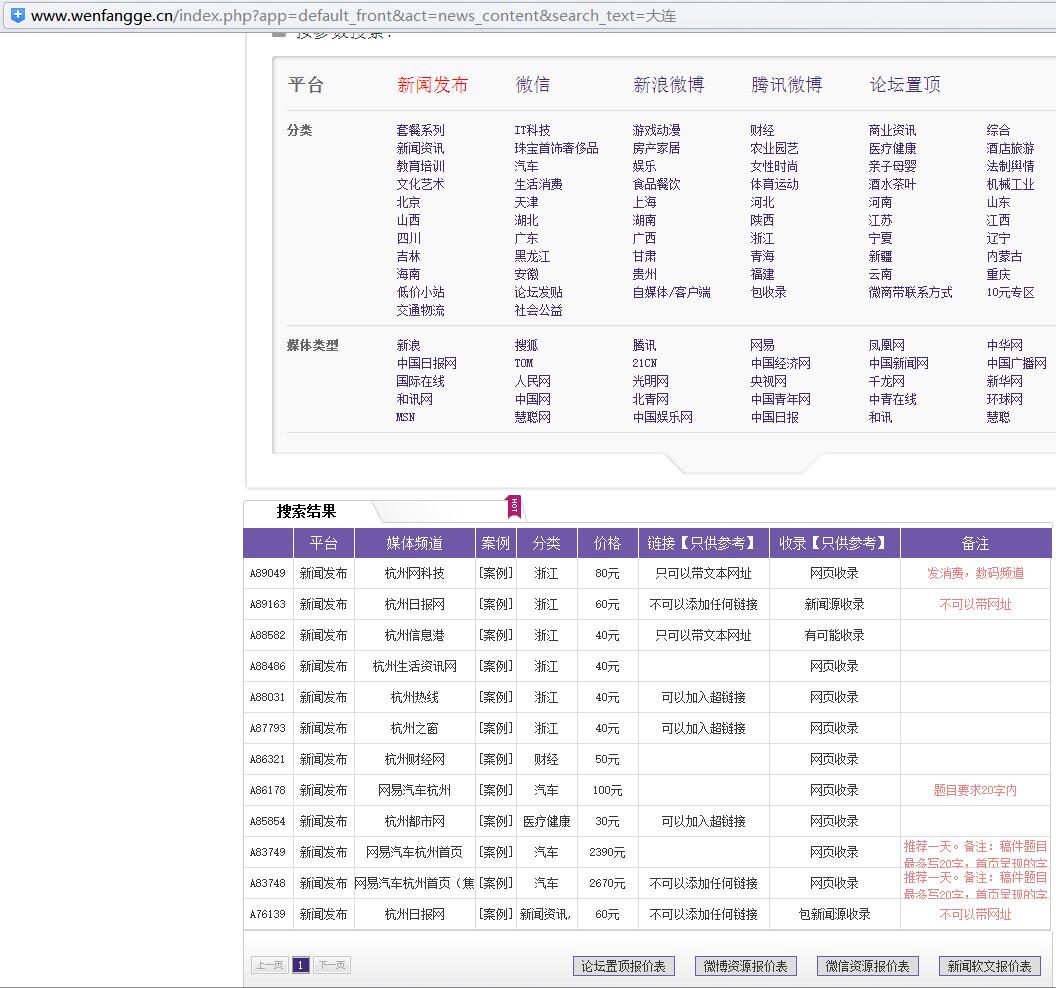Filter by region 黑龙江
This screenshot has width=1056, height=988.
(532, 257)
